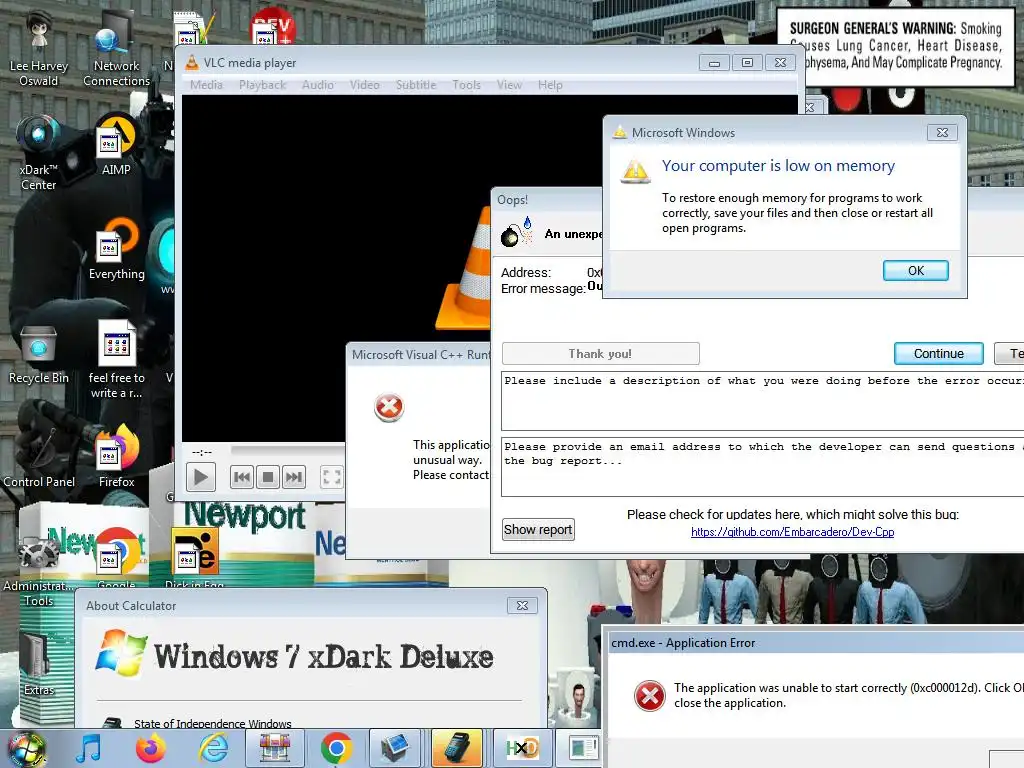The image size is (1024, 768).
Task: Skip to previous track in VLC
Action: 242,477
